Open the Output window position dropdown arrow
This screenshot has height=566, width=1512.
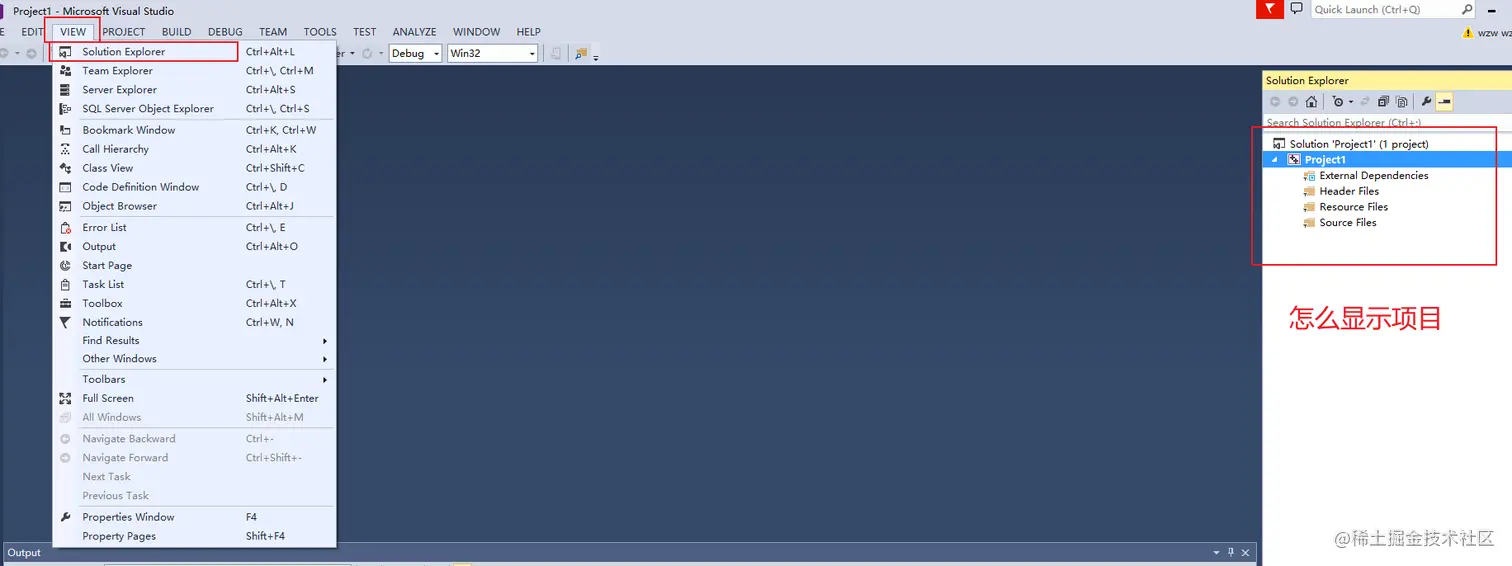click(1216, 553)
